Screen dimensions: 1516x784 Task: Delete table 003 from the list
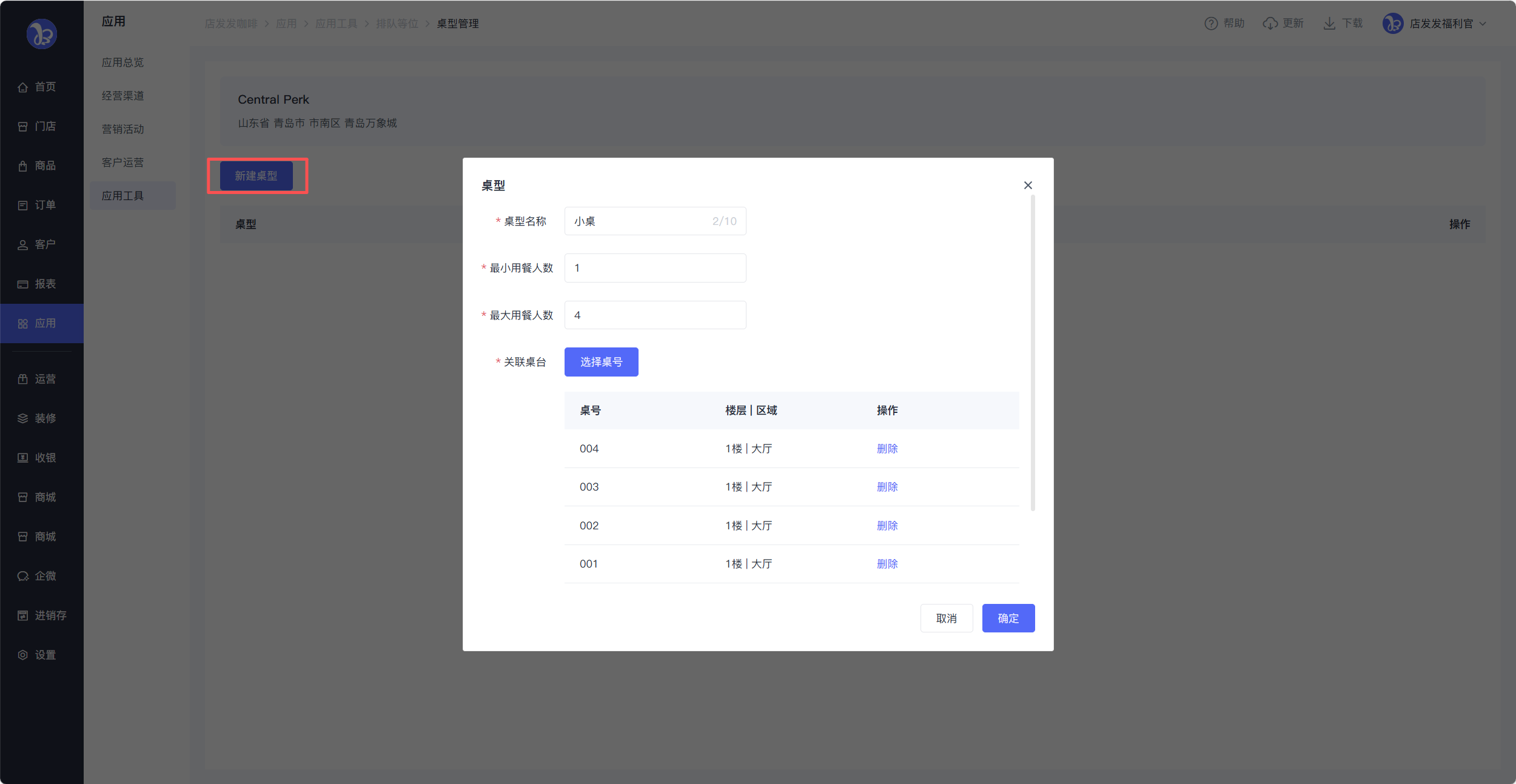coord(887,487)
